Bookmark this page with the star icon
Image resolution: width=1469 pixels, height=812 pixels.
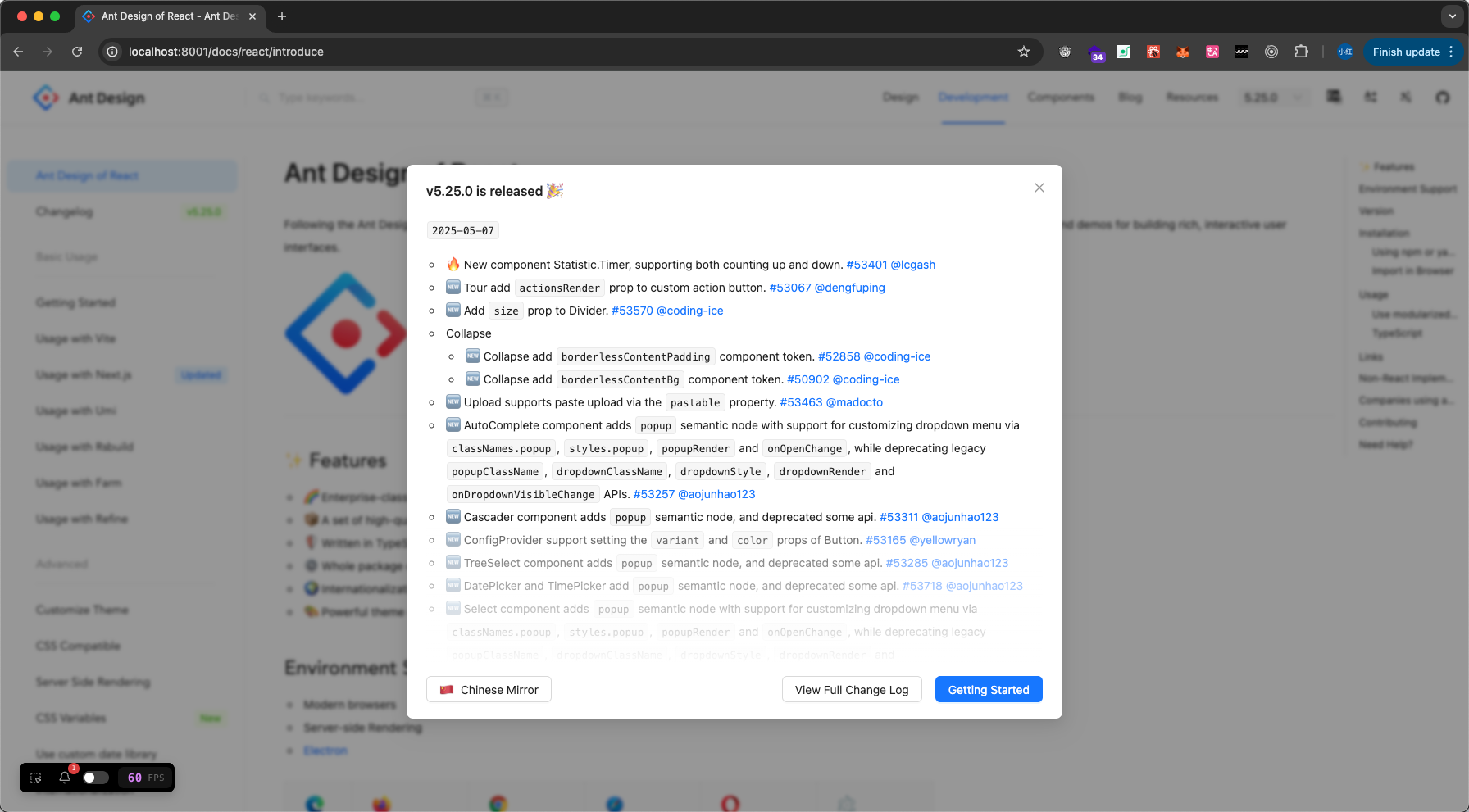(1024, 52)
